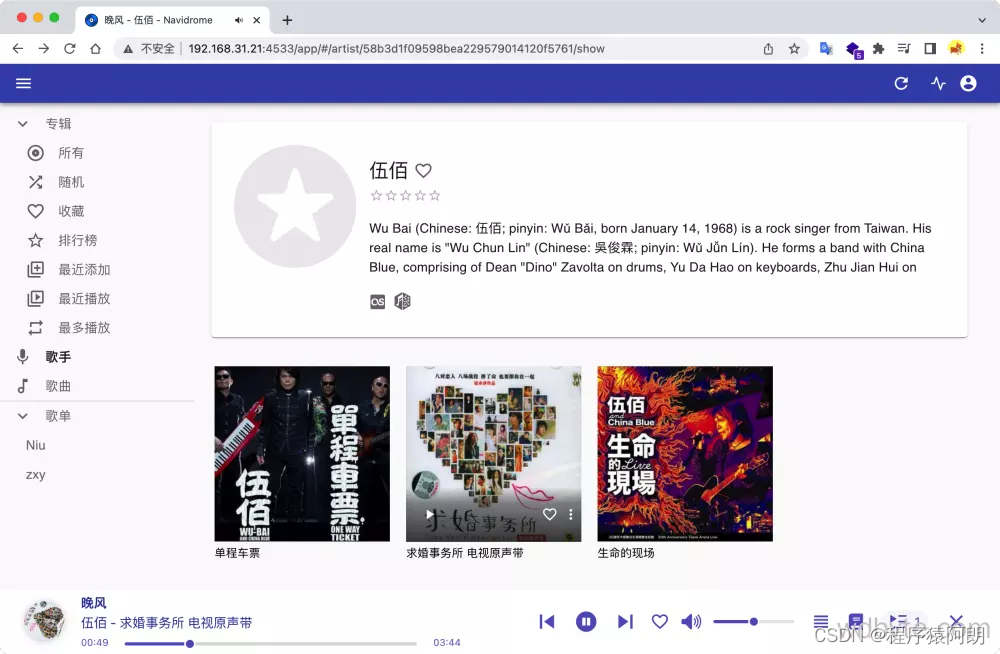Go forward in the browser history

(43, 48)
